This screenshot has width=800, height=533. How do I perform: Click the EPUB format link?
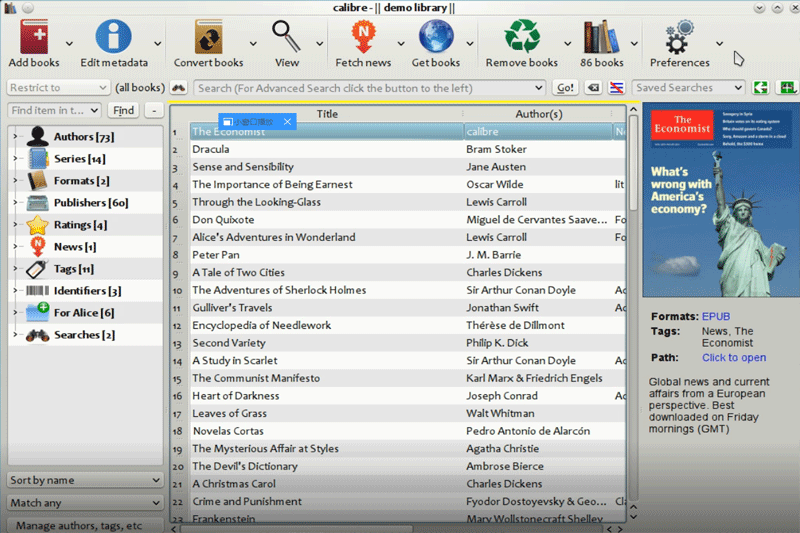pos(716,317)
